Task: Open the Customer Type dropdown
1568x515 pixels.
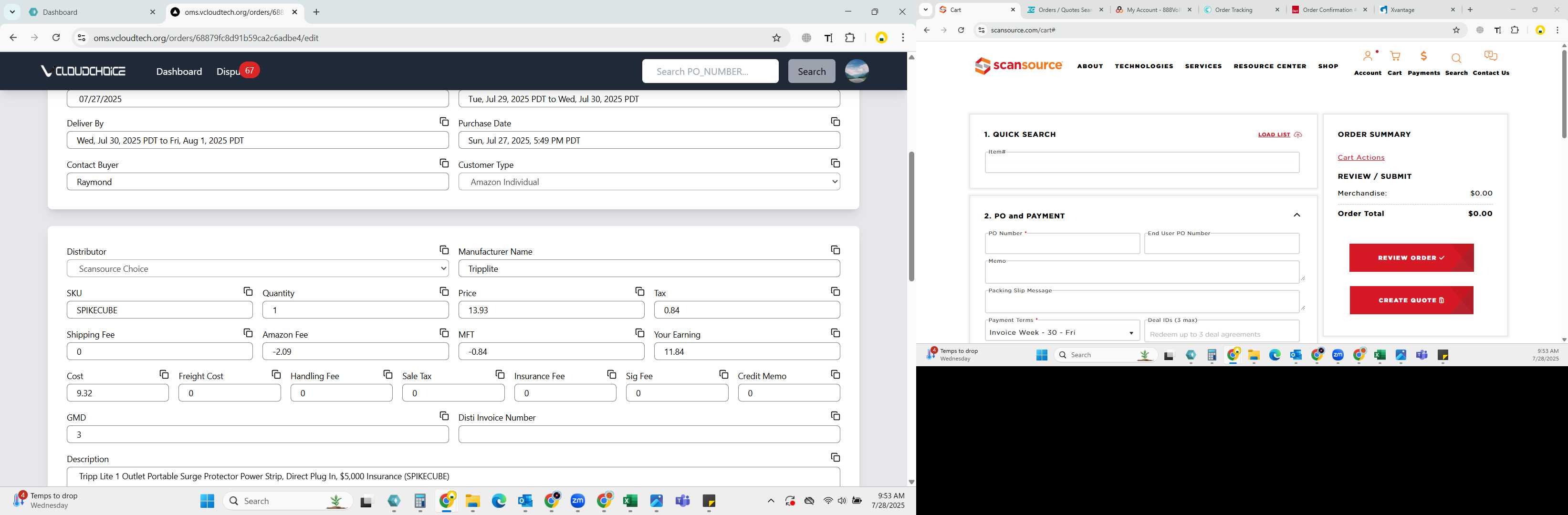Action: (x=649, y=182)
